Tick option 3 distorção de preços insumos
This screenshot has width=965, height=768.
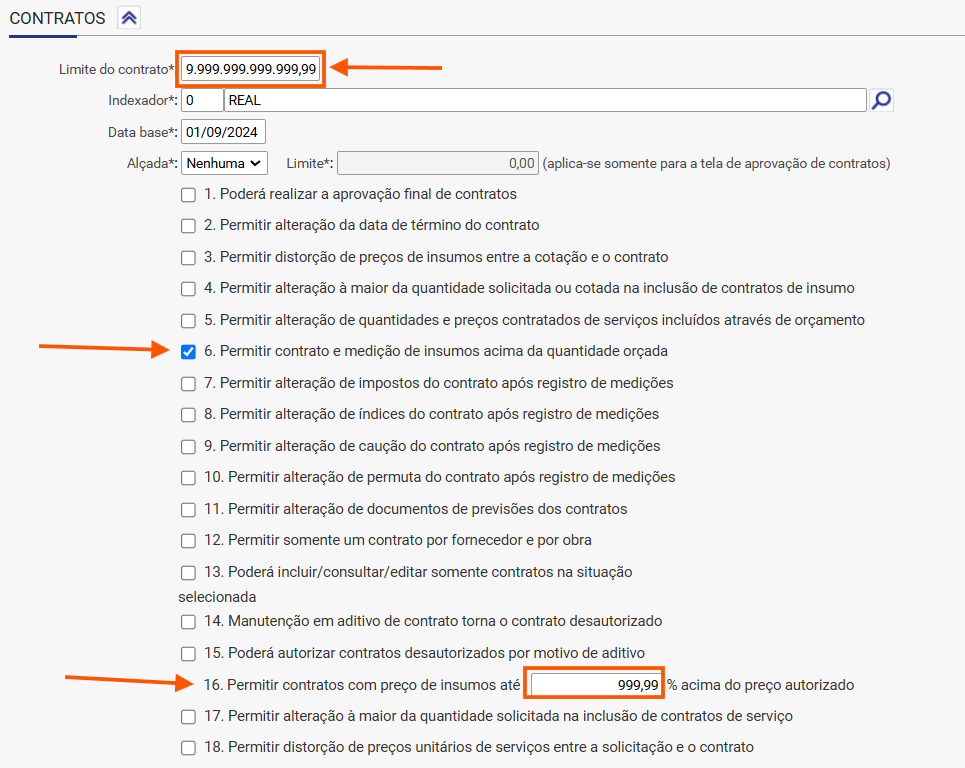188,258
